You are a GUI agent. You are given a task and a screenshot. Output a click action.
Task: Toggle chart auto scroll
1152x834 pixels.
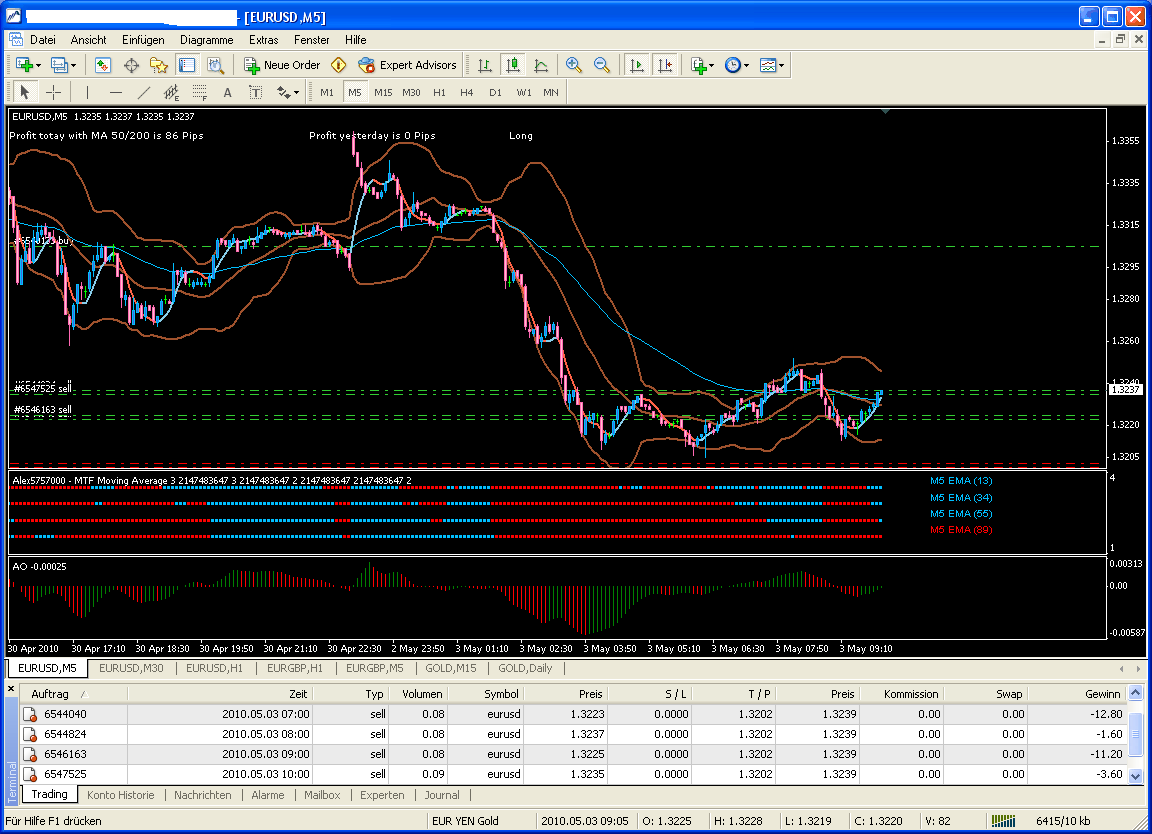(635, 65)
